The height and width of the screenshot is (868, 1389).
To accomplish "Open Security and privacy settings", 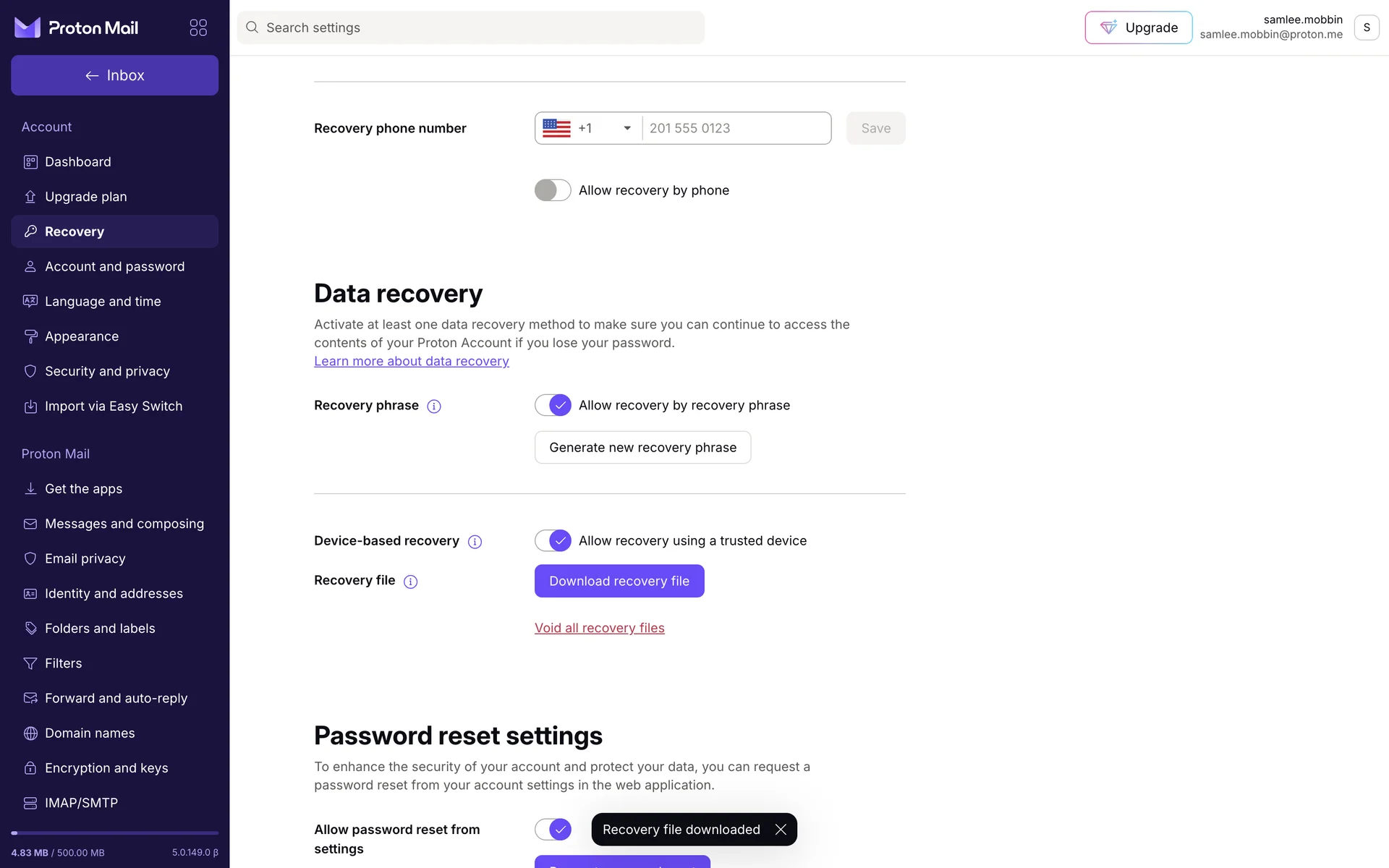I will click(107, 371).
